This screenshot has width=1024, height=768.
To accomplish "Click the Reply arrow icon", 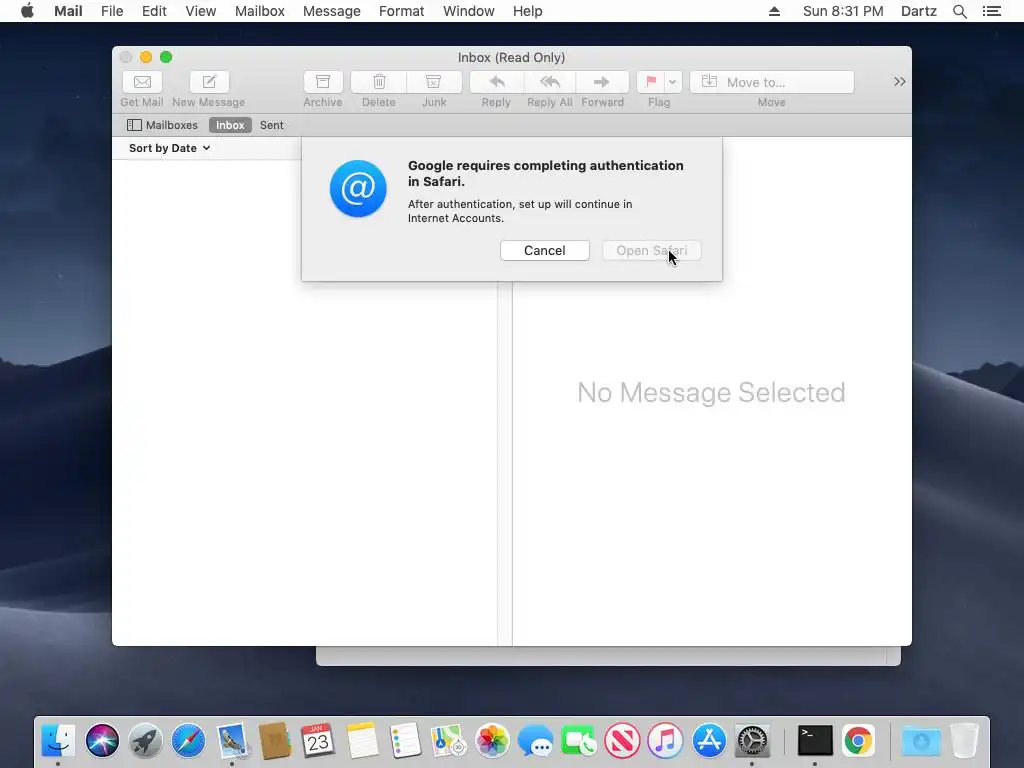I will [x=496, y=82].
